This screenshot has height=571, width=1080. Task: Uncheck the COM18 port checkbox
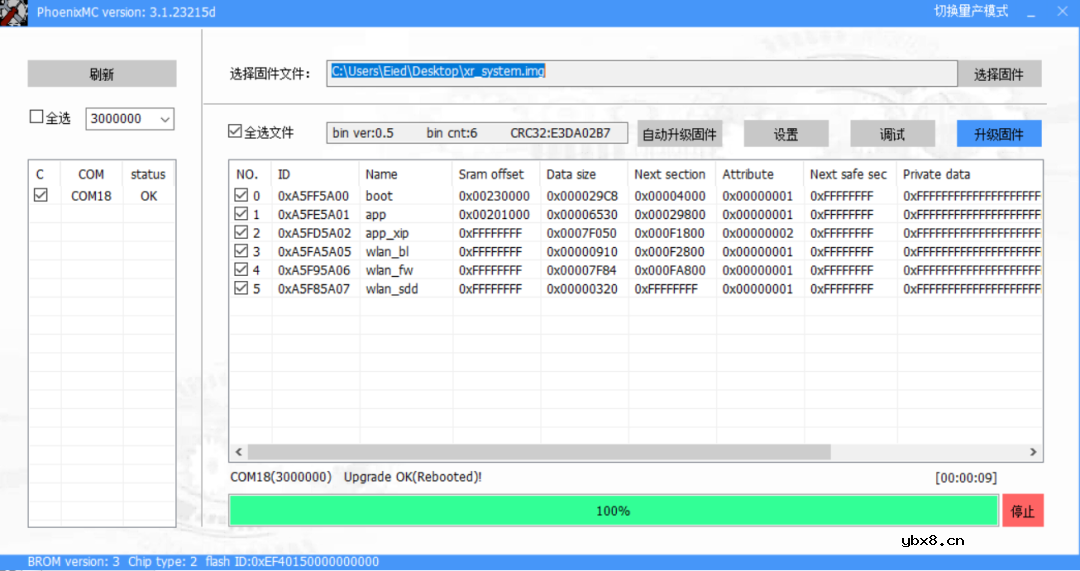41,196
